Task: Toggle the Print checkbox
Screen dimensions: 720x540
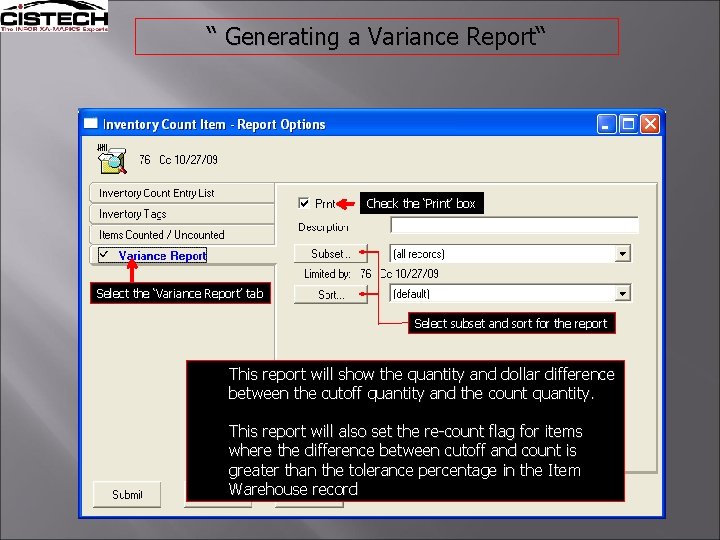Action: tap(304, 203)
